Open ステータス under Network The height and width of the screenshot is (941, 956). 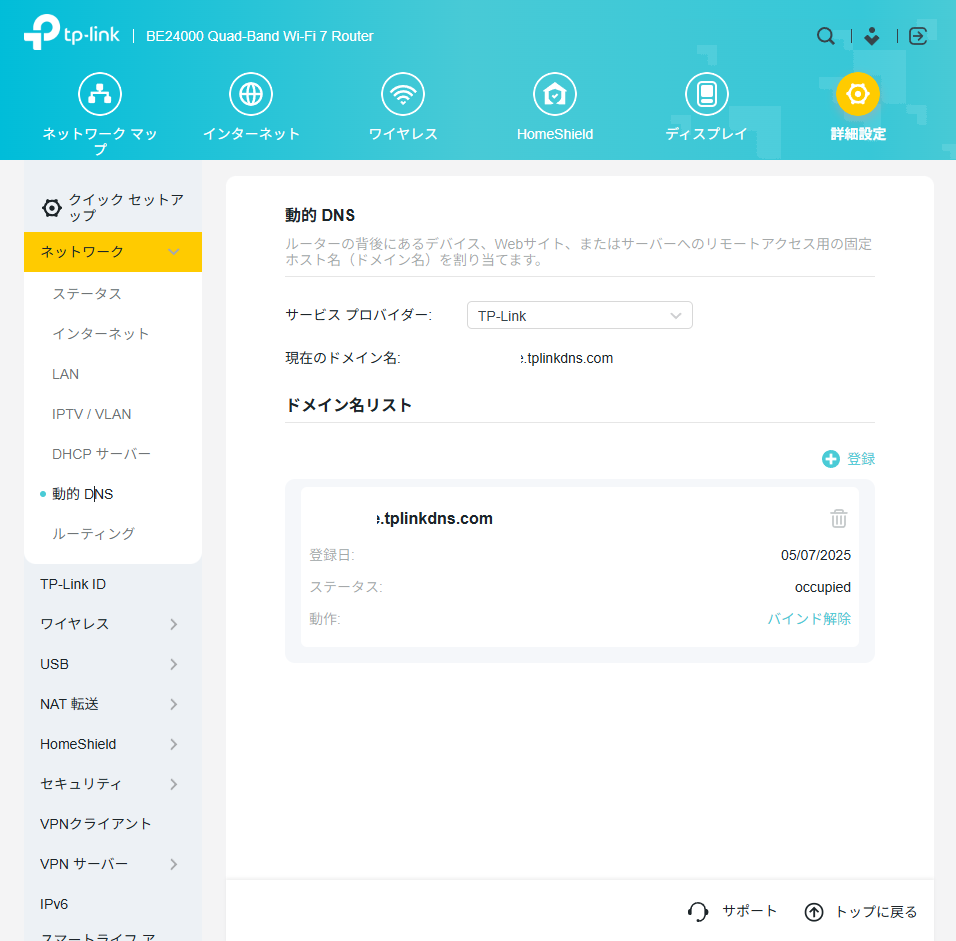[x=87, y=294]
